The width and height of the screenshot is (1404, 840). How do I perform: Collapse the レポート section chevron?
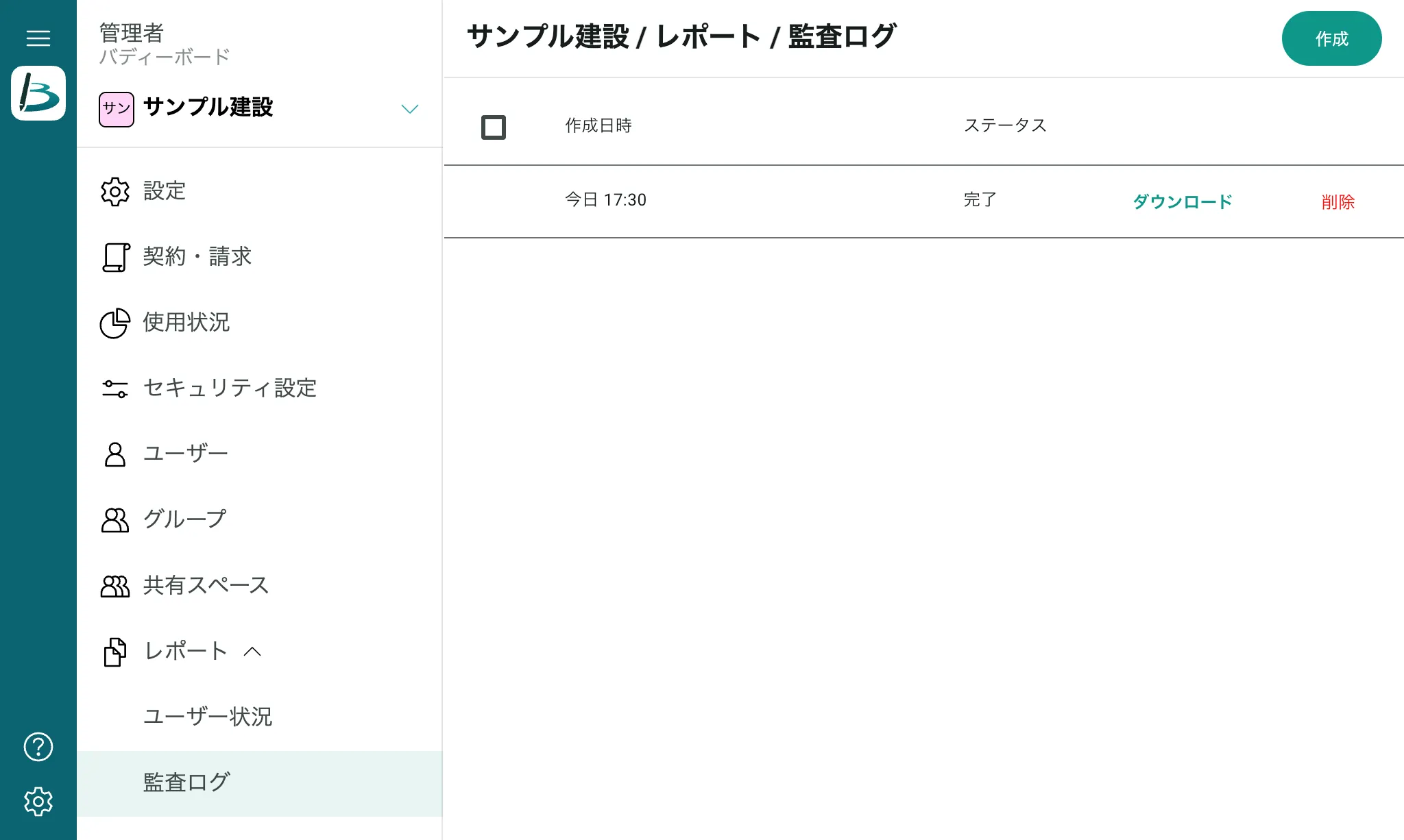pos(252,652)
